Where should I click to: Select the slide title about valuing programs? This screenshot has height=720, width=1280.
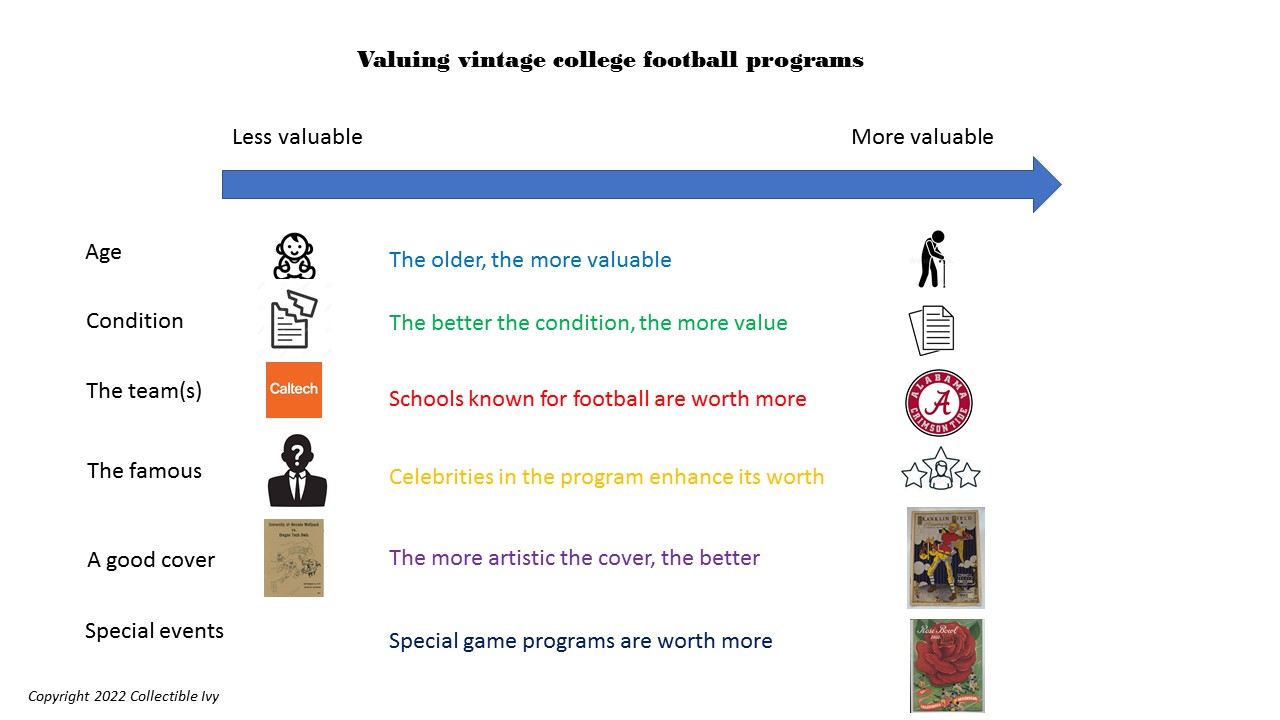point(610,60)
